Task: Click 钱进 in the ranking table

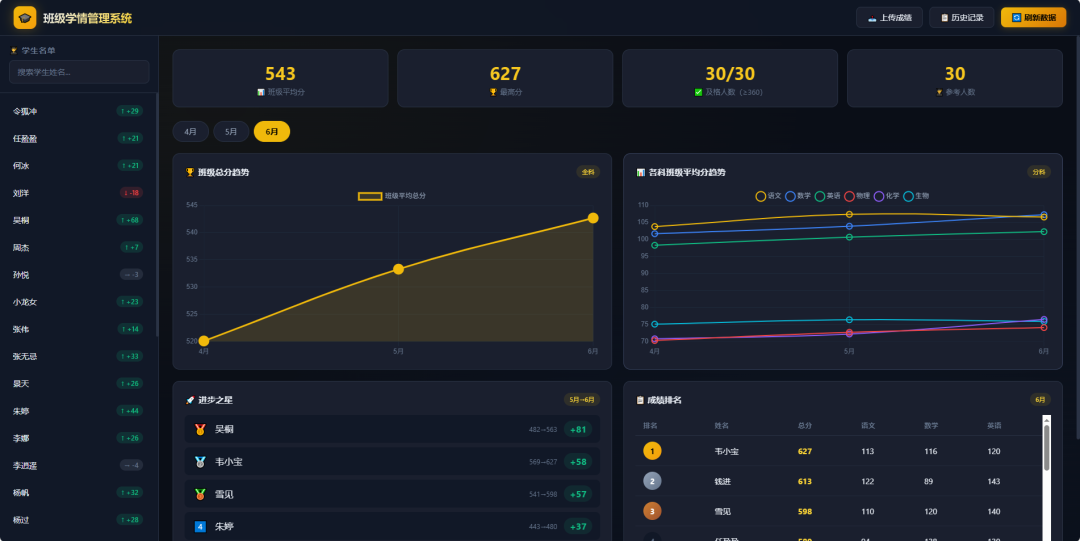Action: (x=723, y=482)
